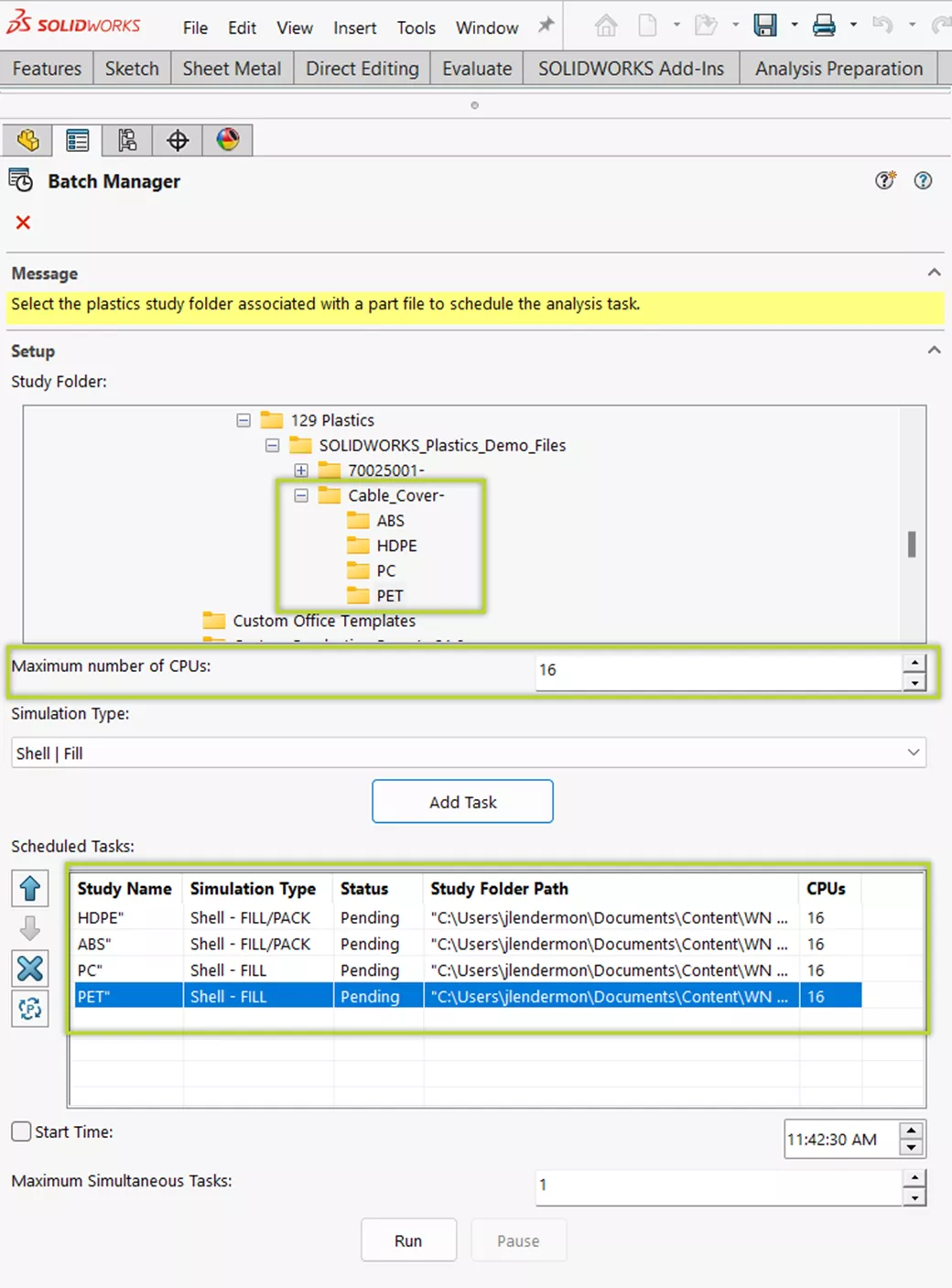
Task: Click the Maximum number of CPUs field
Action: pyautogui.click(x=719, y=670)
